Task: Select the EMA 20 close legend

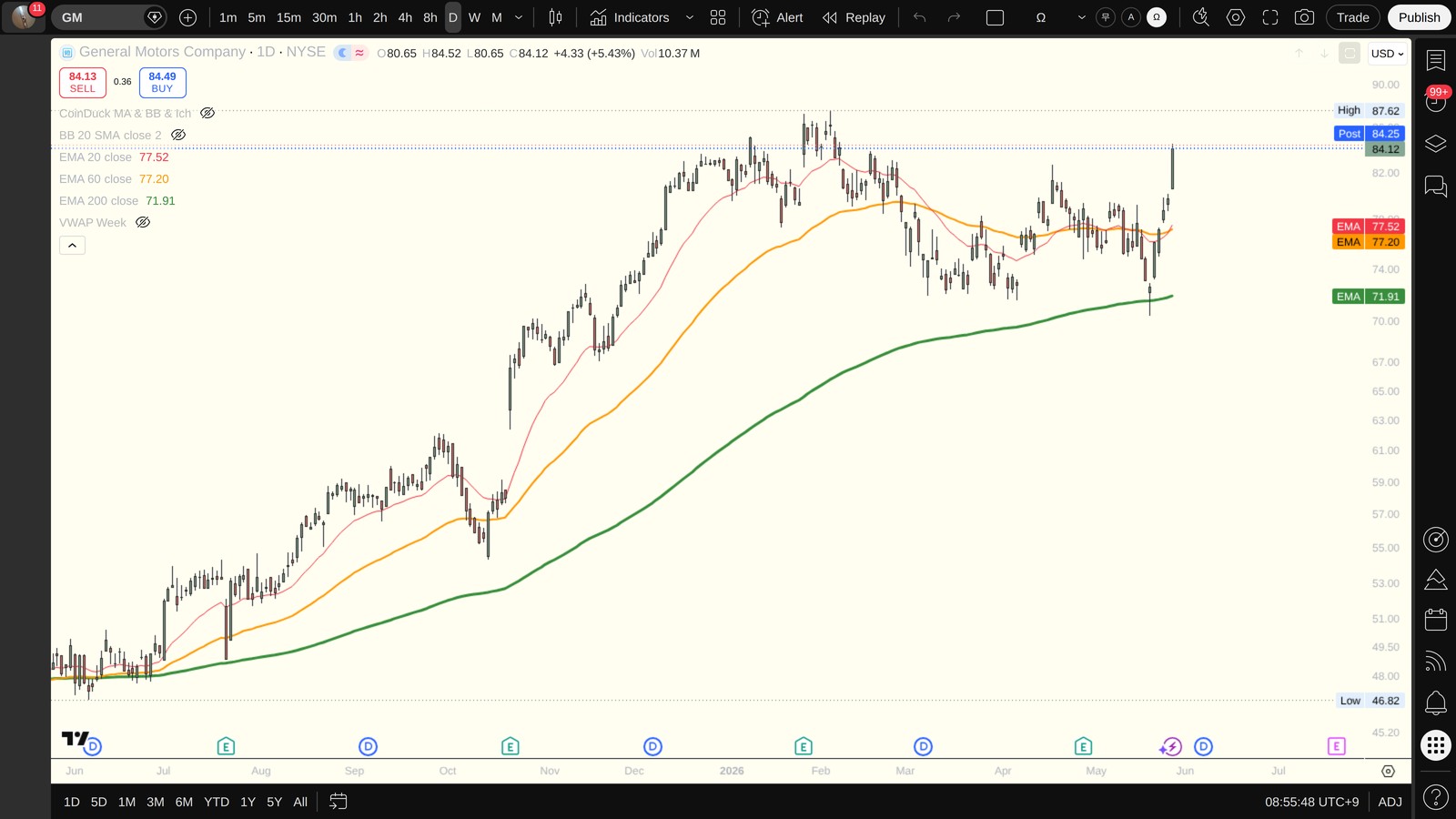Action: [96, 157]
